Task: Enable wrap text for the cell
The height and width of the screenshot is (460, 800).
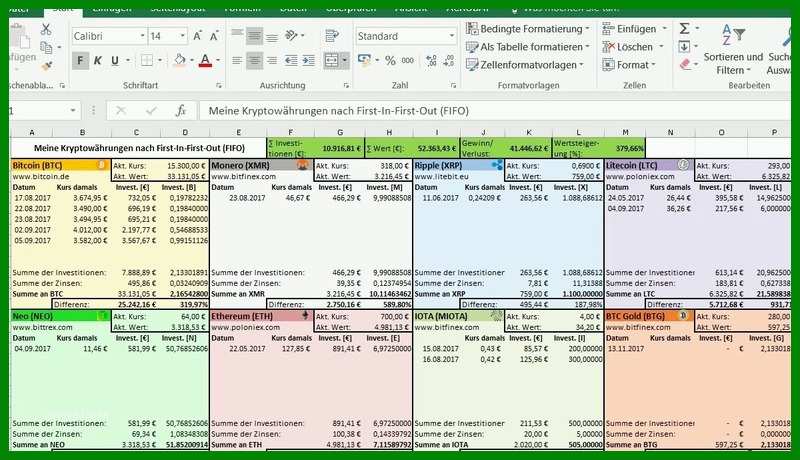Action: pyautogui.click(x=332, y=35)
